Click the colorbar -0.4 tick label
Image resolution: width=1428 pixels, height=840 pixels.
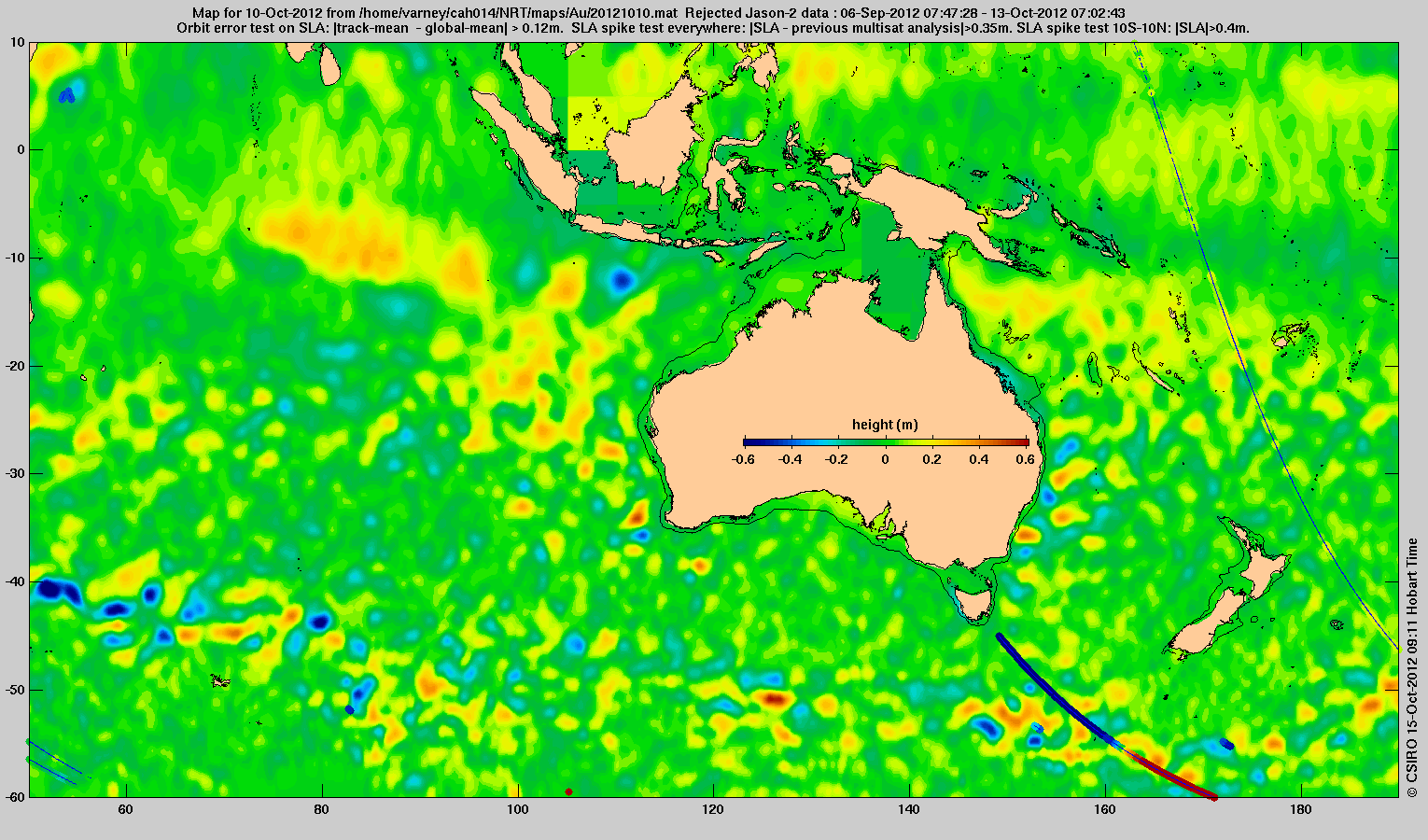click(791, 459)
